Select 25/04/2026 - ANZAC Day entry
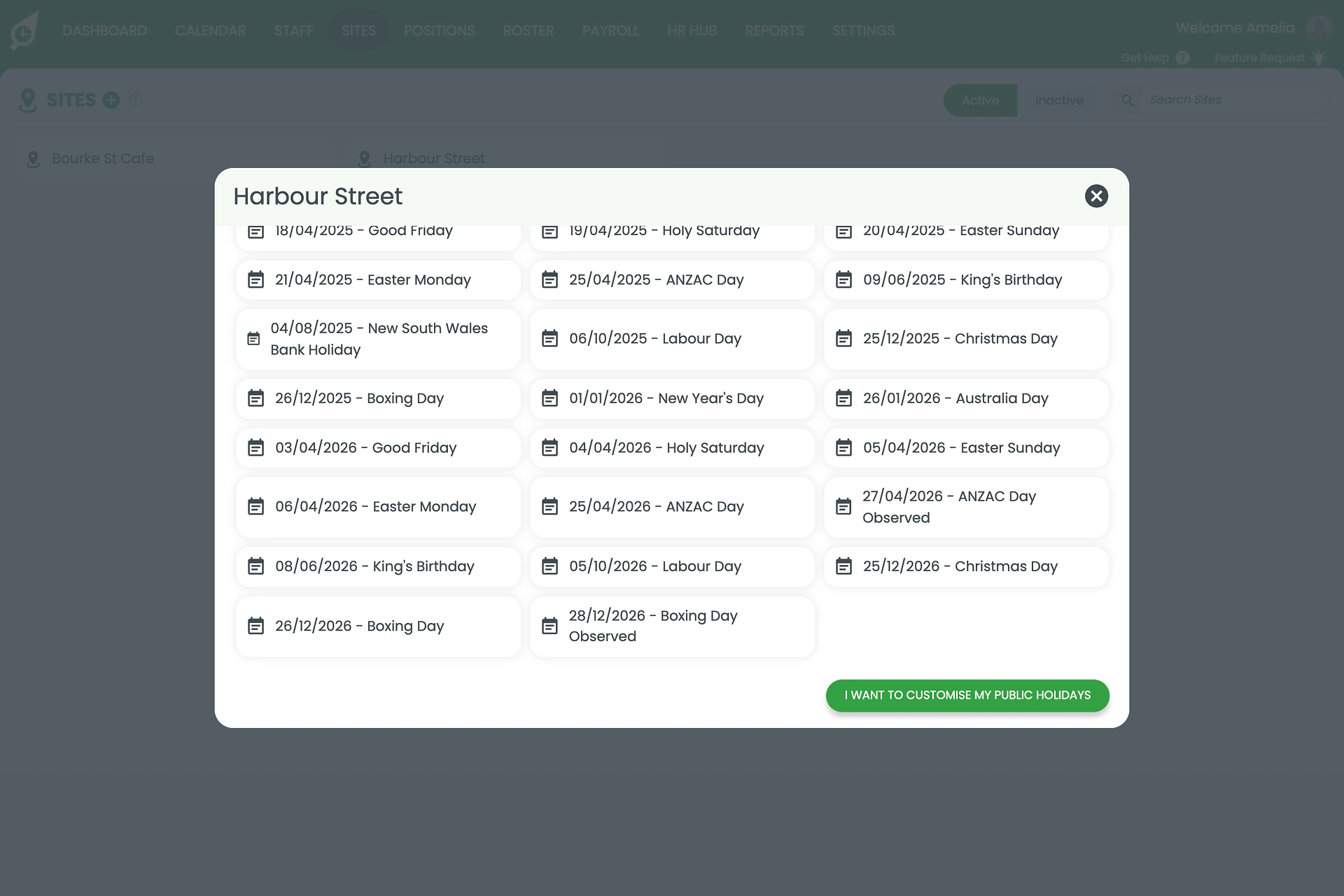Image resolution: width=1344 pixels, height=896 pixels. (x=672, y=507)
